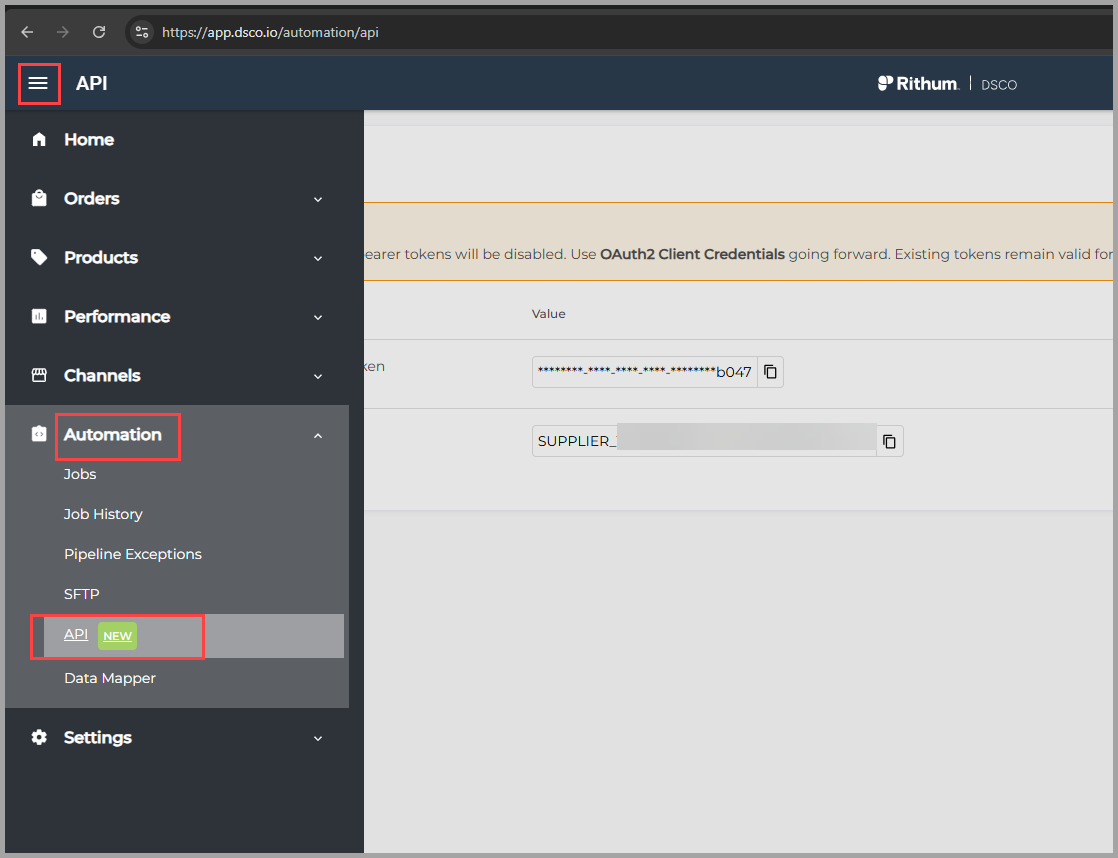
Task: Open the SFTP page
Action: (x=81, y=593)
